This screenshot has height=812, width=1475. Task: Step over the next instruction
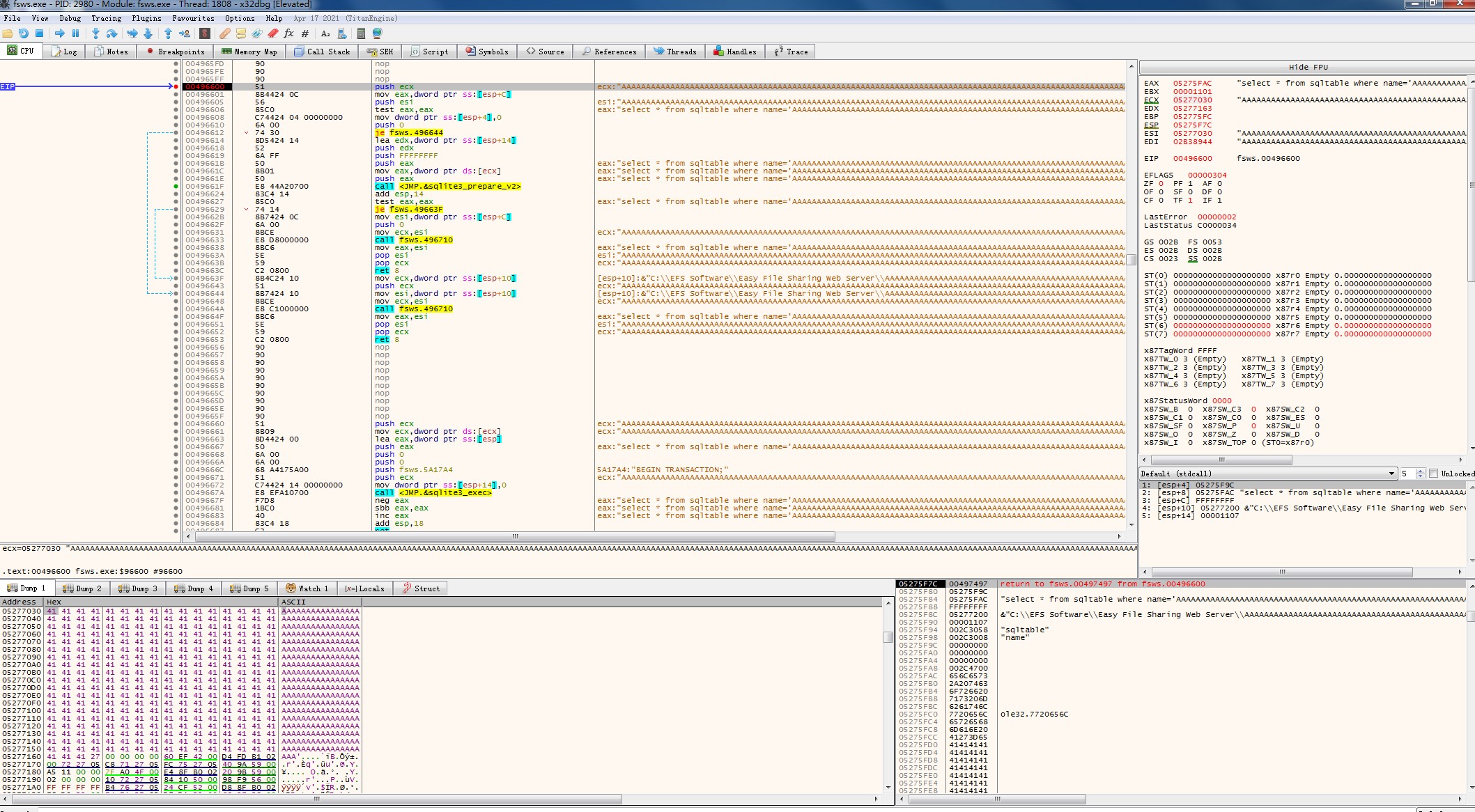pos(111,33)
